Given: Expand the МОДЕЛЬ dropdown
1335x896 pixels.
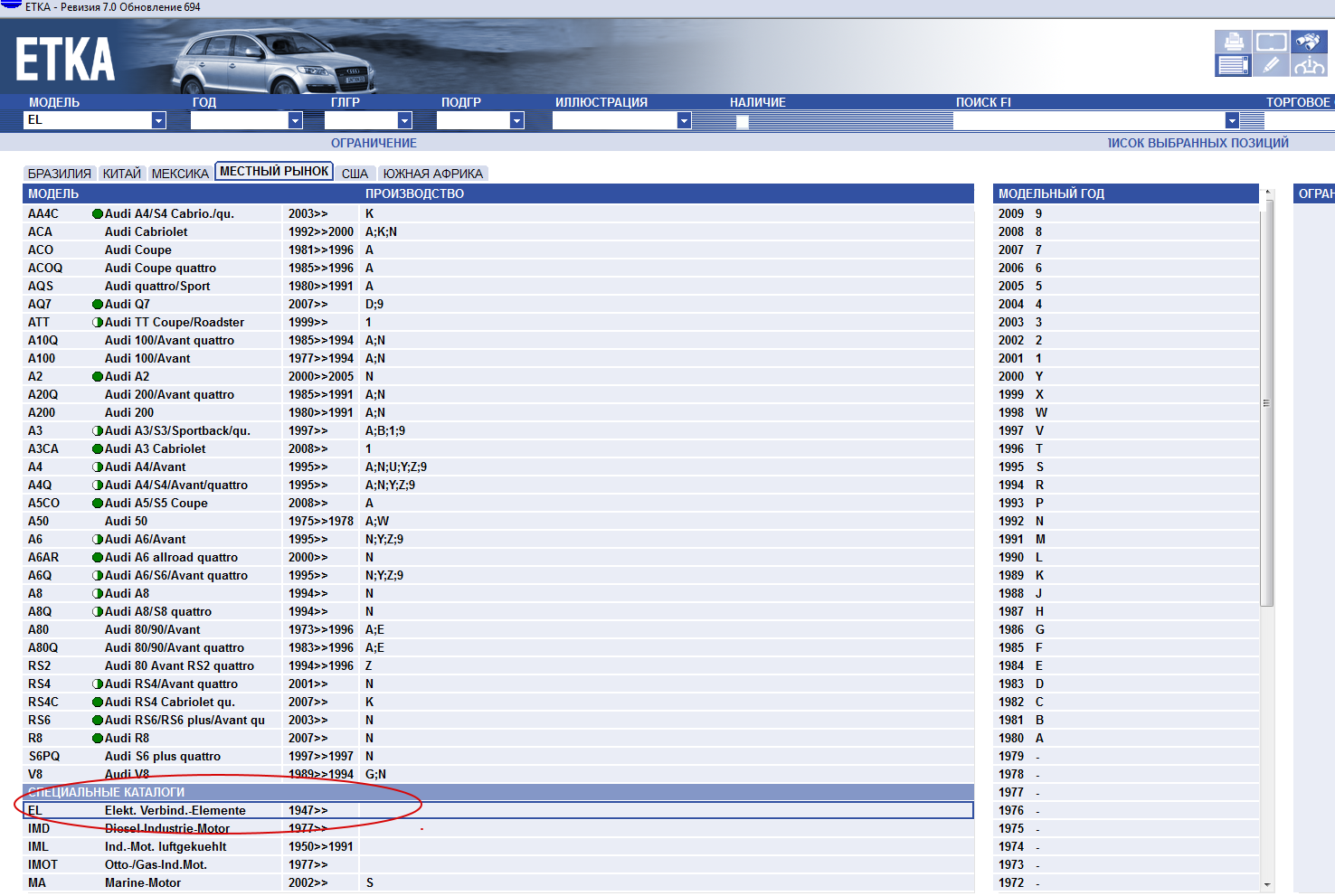Looking at the screenshot, I should click(159, 120).
